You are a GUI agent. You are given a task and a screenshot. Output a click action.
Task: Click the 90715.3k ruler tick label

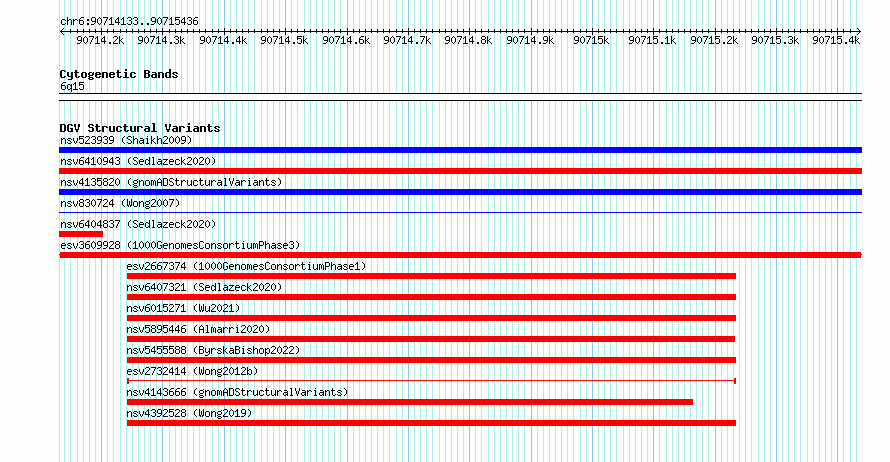775,40
